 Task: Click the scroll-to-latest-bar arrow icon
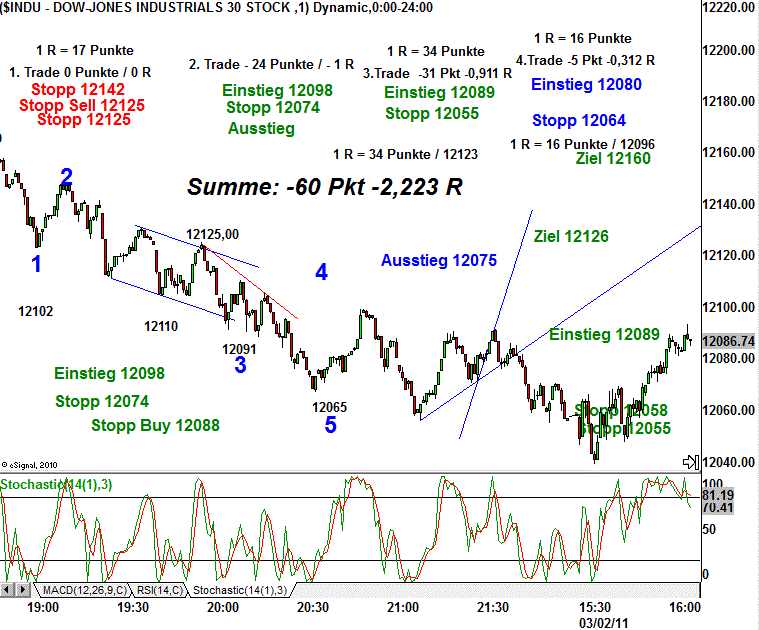(689, 461)
